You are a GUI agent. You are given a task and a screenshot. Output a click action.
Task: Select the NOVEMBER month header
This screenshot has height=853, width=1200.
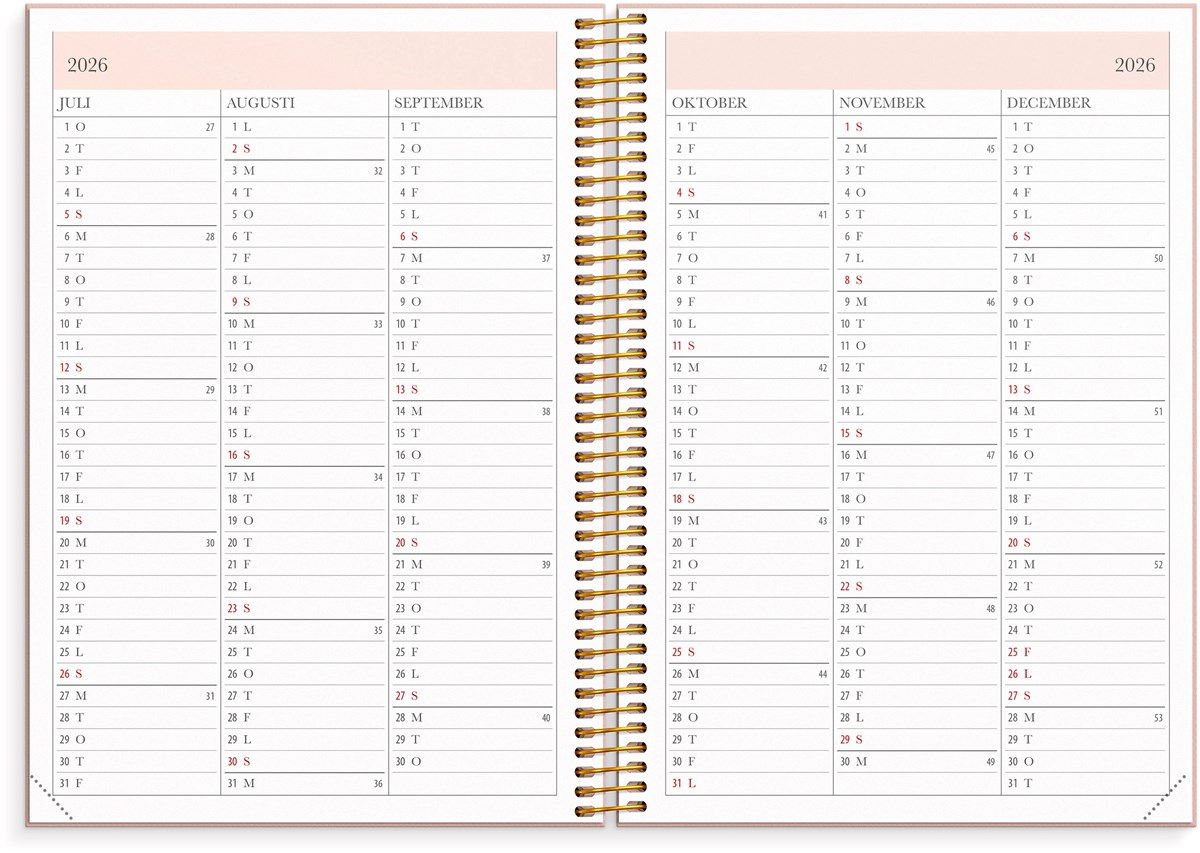click(882, 103)
